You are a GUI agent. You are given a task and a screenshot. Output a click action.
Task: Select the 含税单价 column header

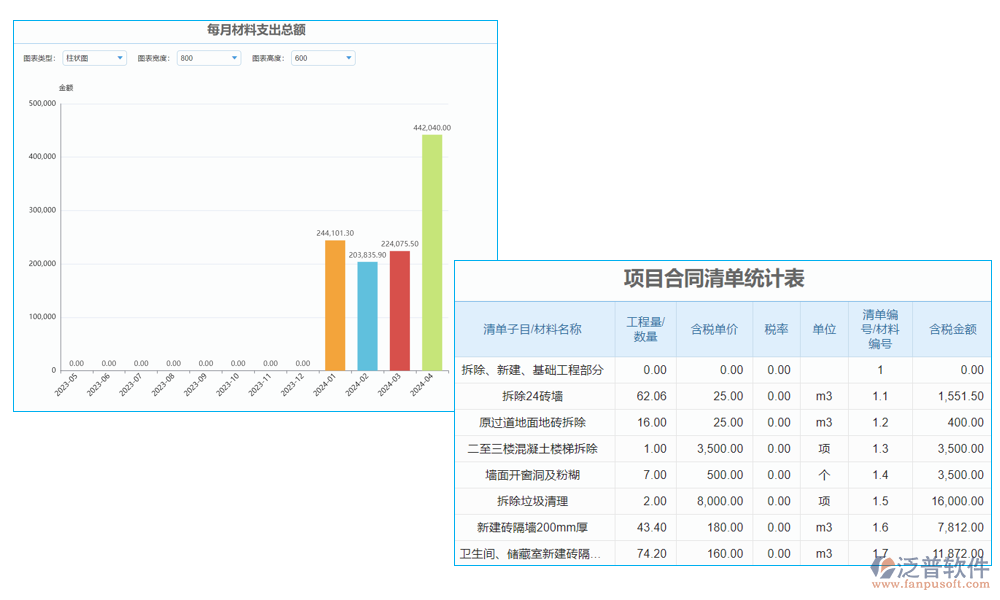click(714, 329)
